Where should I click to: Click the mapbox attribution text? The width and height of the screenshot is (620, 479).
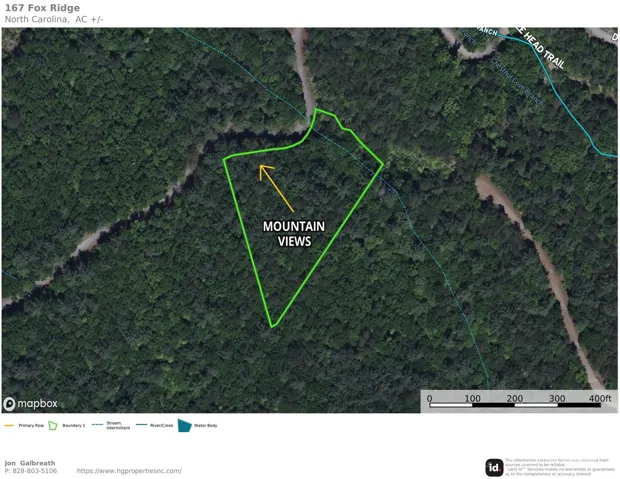[38, 403]
